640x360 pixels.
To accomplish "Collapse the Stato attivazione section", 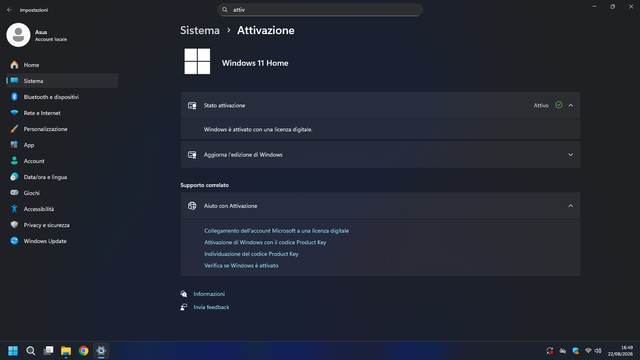I will [x=571, y=105].
